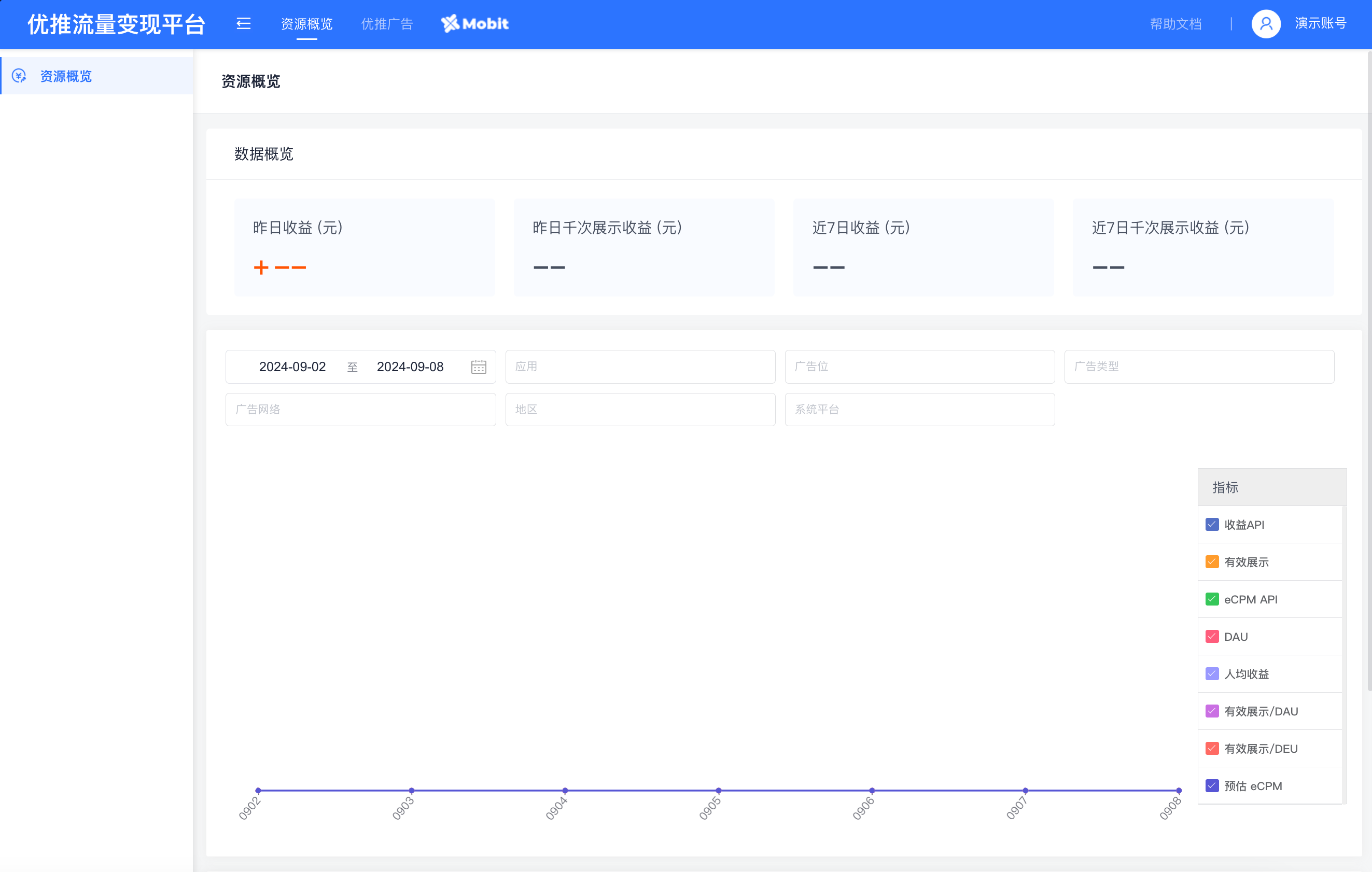This screenshot has height=872, width=1372.
Task: Collapse the sidebar with the hamburger icon
Action: [x=243, y=23]
